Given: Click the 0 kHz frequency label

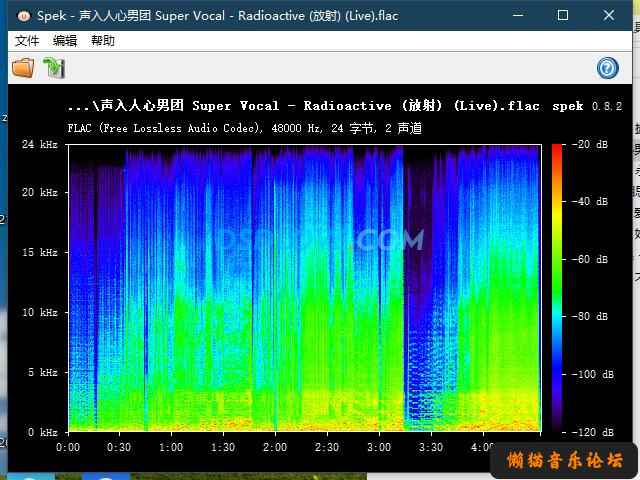Looking at the screenshot, I should coord(42,432).
